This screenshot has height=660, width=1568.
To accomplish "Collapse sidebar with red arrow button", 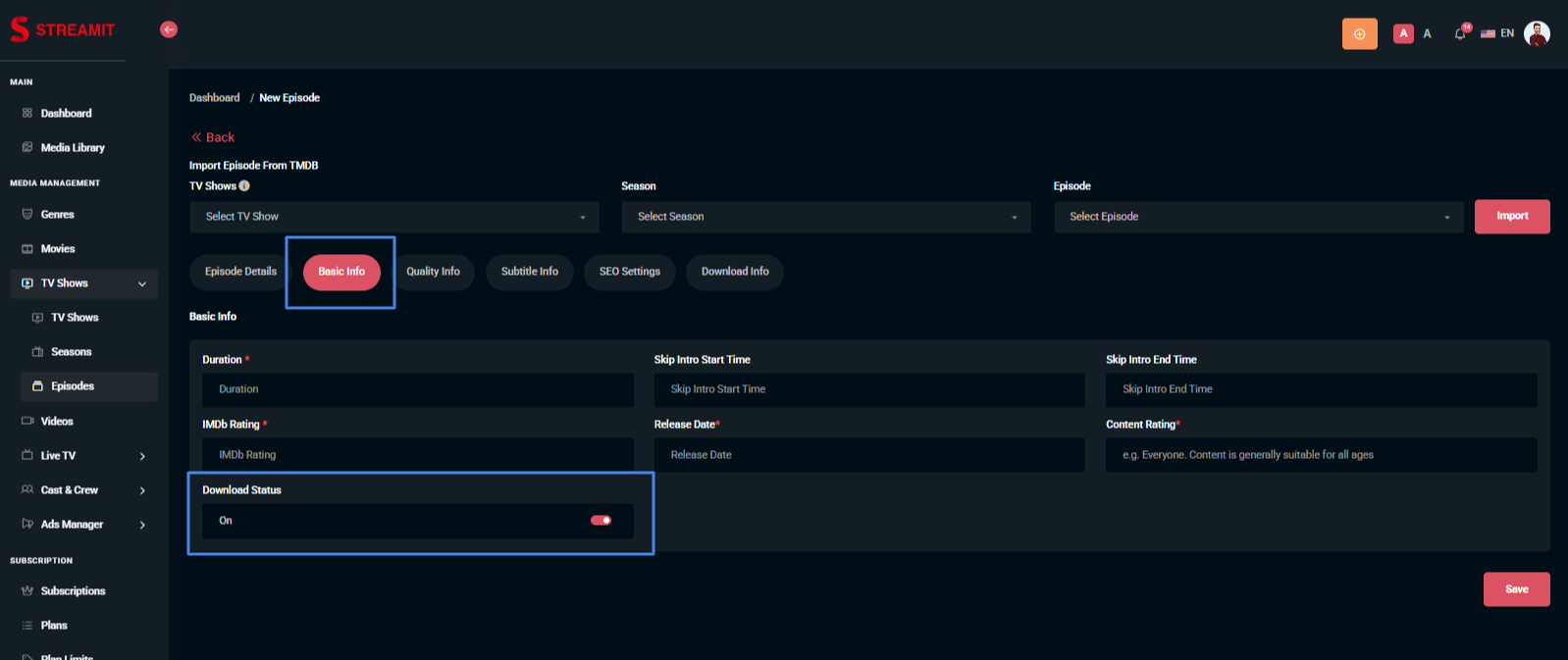I will (x=169, y=29).
